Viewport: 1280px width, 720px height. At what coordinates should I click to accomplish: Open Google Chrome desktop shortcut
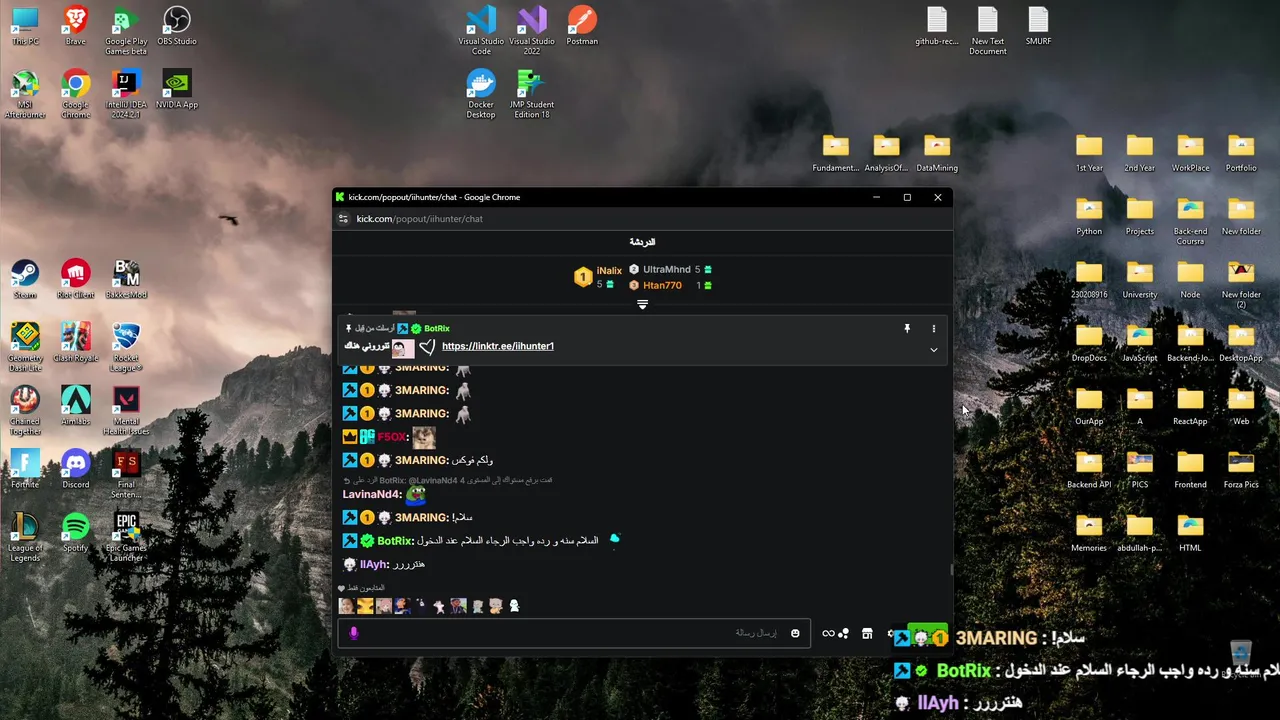point(75,94)
